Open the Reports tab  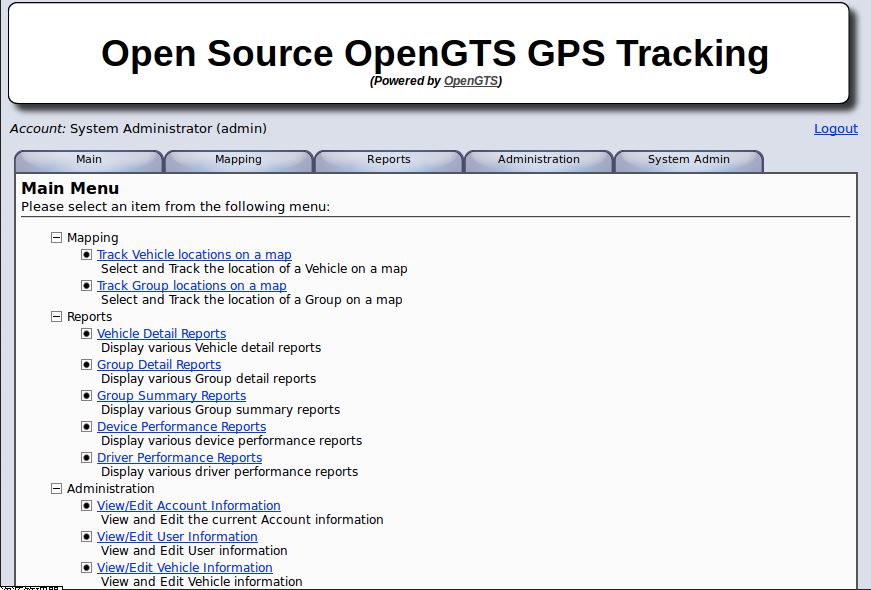click(x=389, y=160)
